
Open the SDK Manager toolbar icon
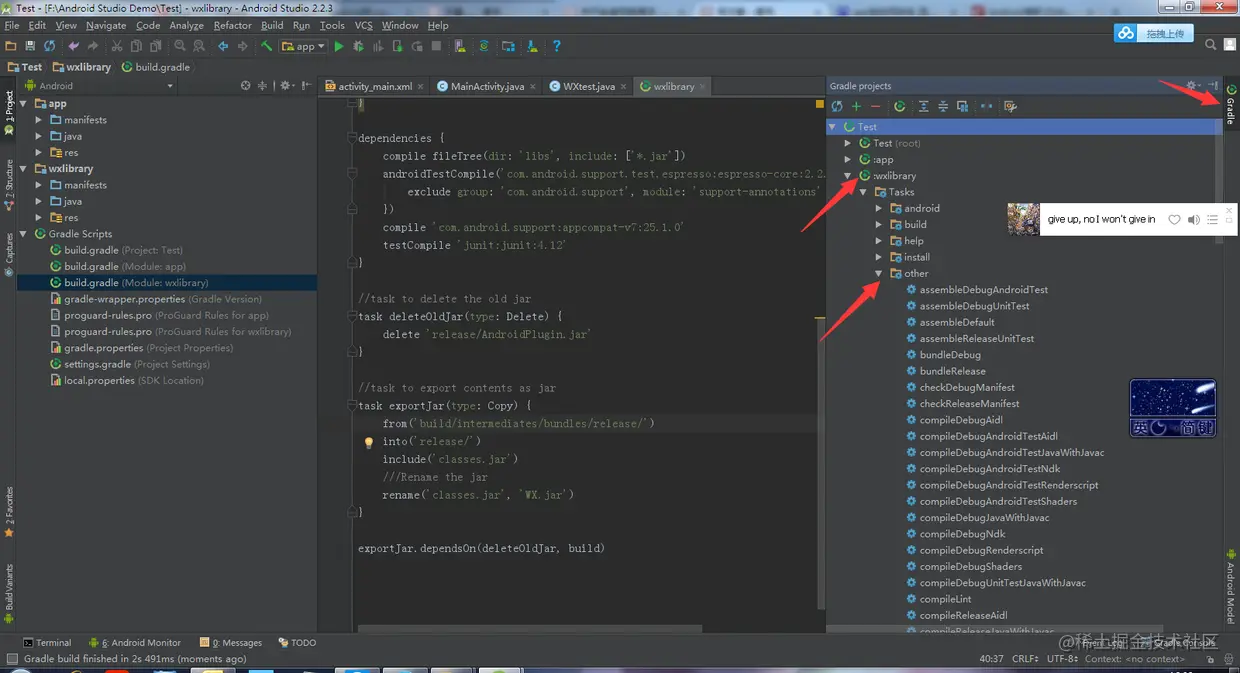click(532, 46)
